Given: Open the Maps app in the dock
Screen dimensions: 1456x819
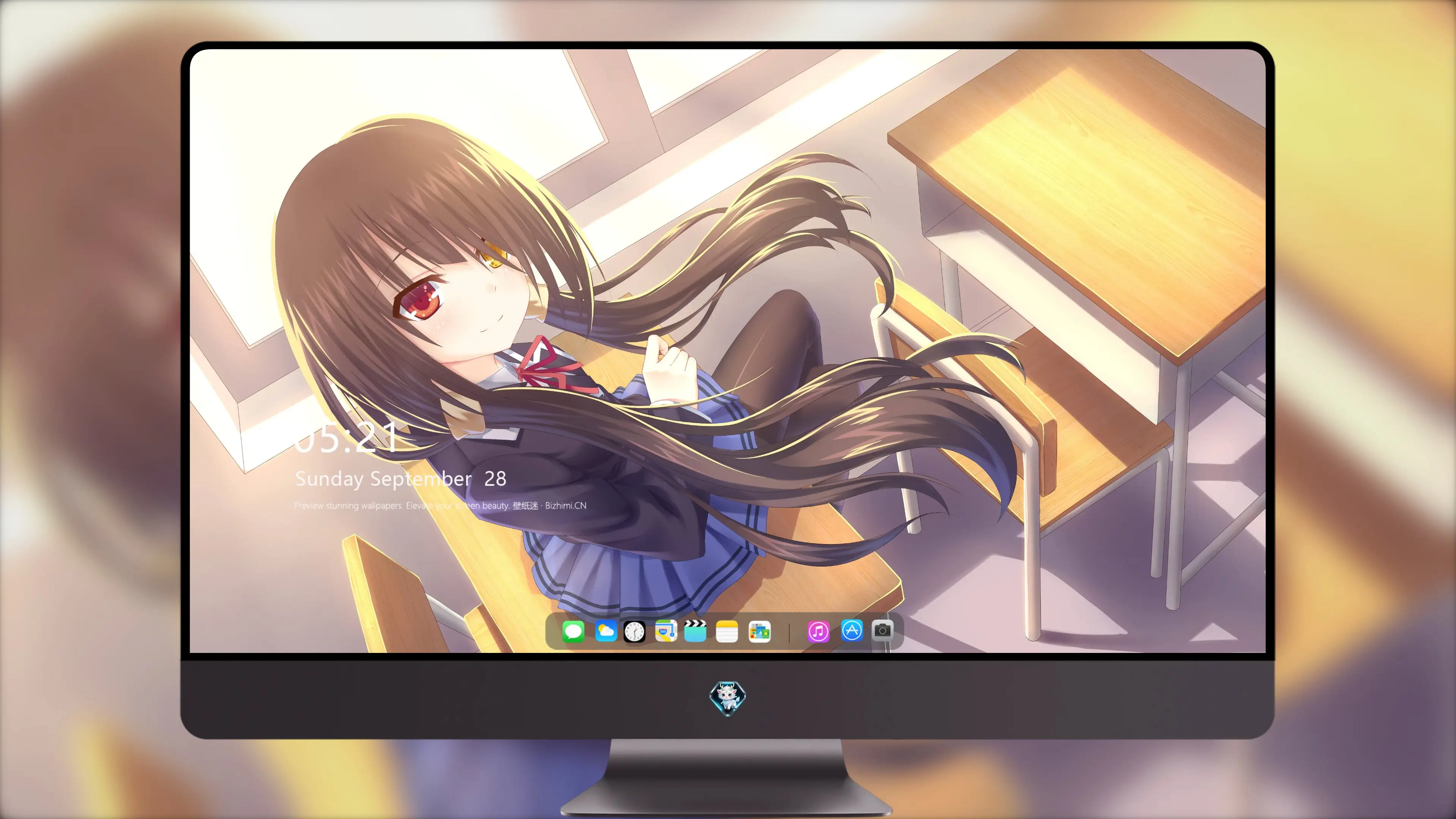Looking at the screenshot, I should (666, 631).
